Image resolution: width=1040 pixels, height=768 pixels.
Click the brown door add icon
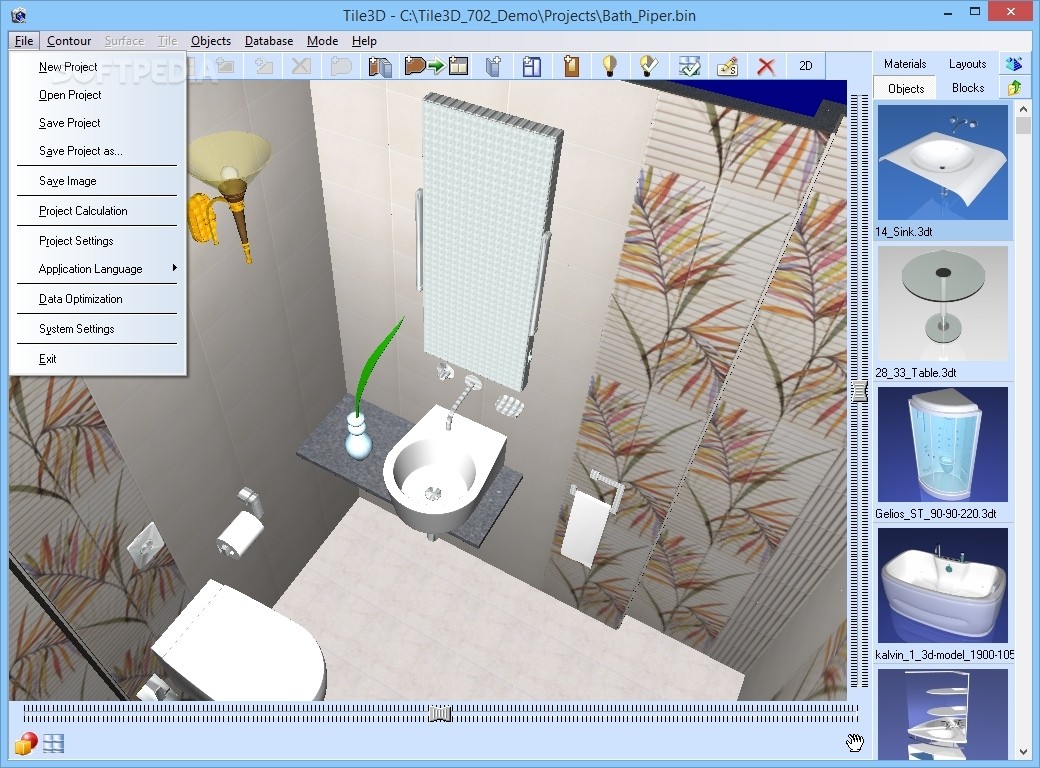[571, 66]
